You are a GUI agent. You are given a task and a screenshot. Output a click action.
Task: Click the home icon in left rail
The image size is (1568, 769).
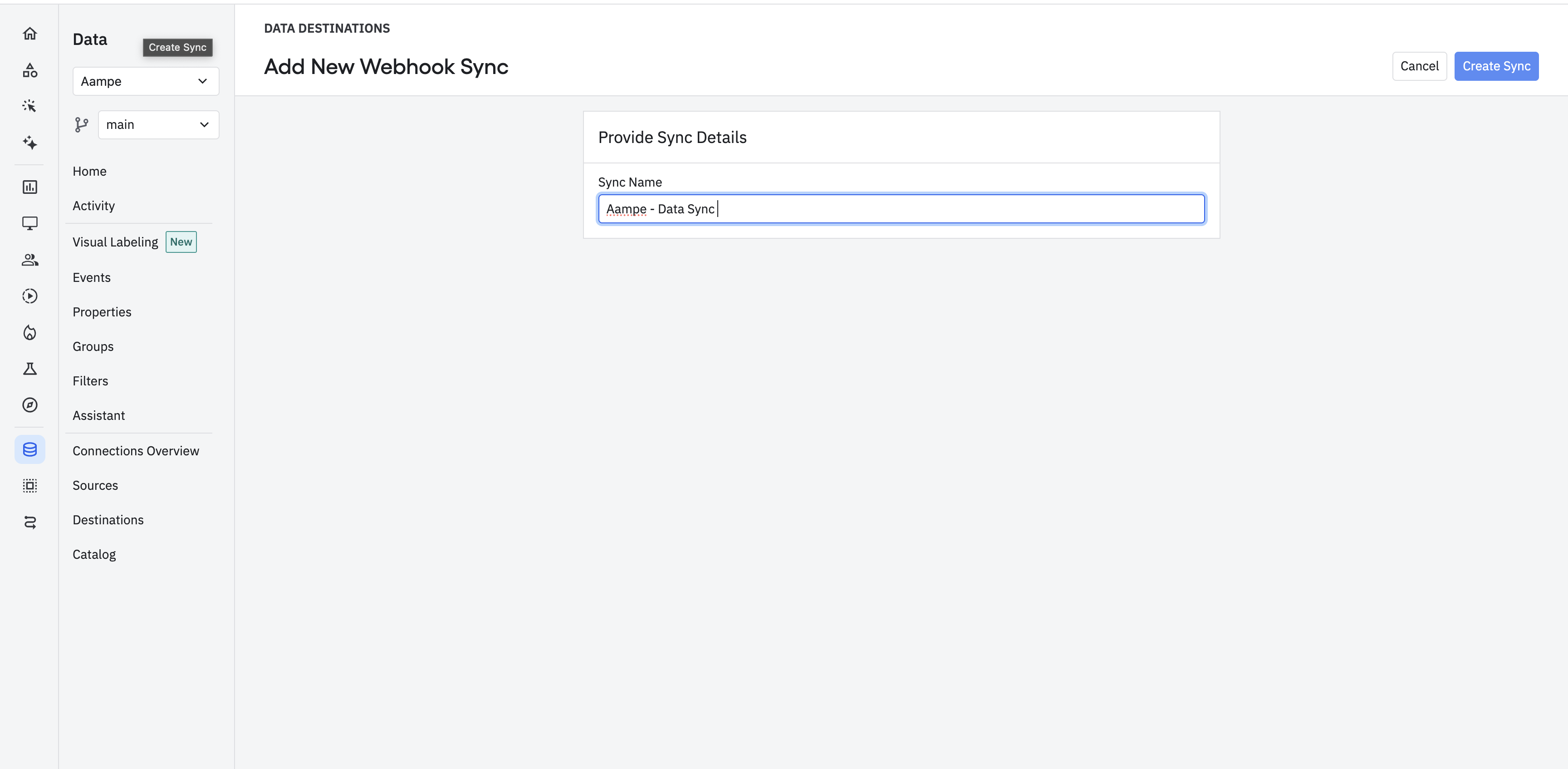30,34
